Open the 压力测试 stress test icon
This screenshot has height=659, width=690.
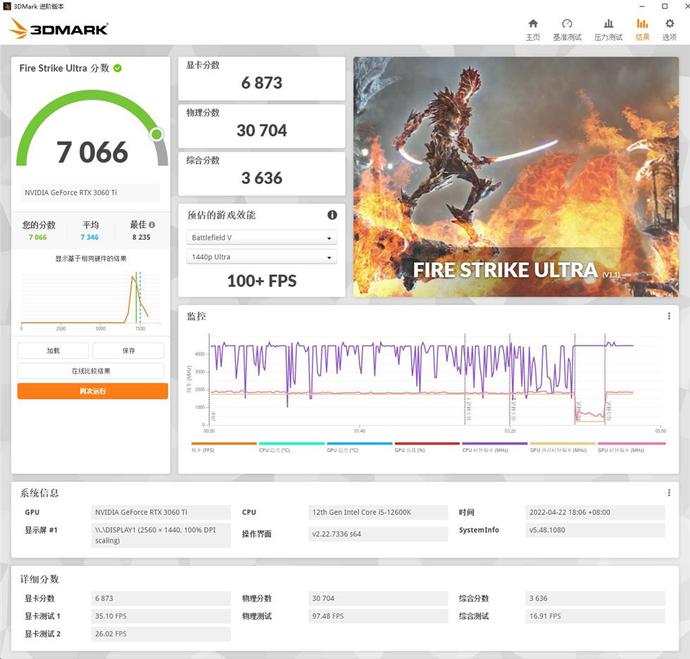(x=608, y=24)
